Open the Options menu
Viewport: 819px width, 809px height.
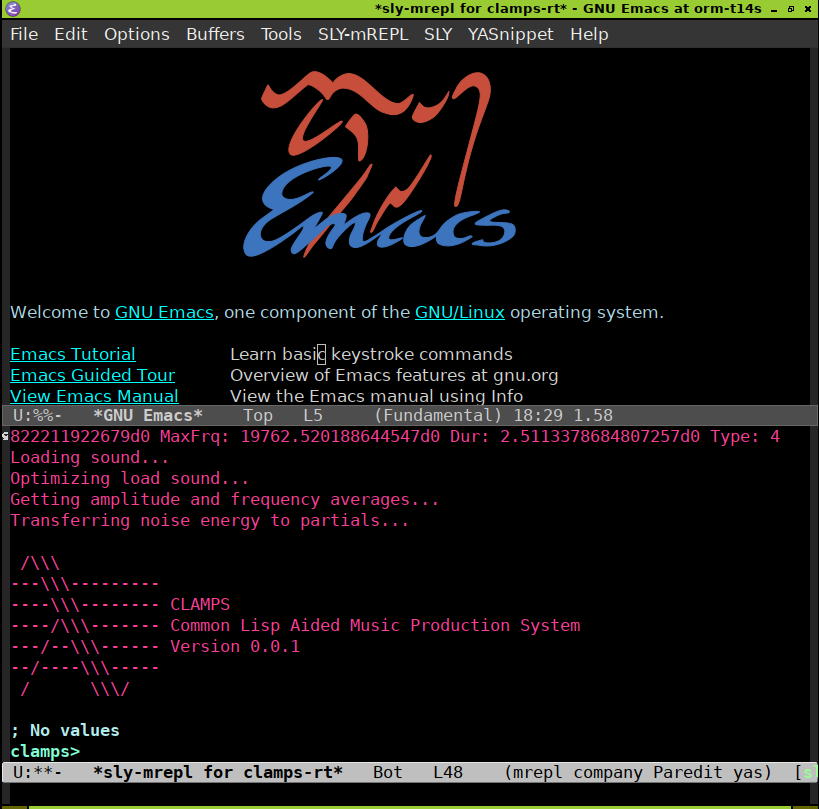click(137, 34)
